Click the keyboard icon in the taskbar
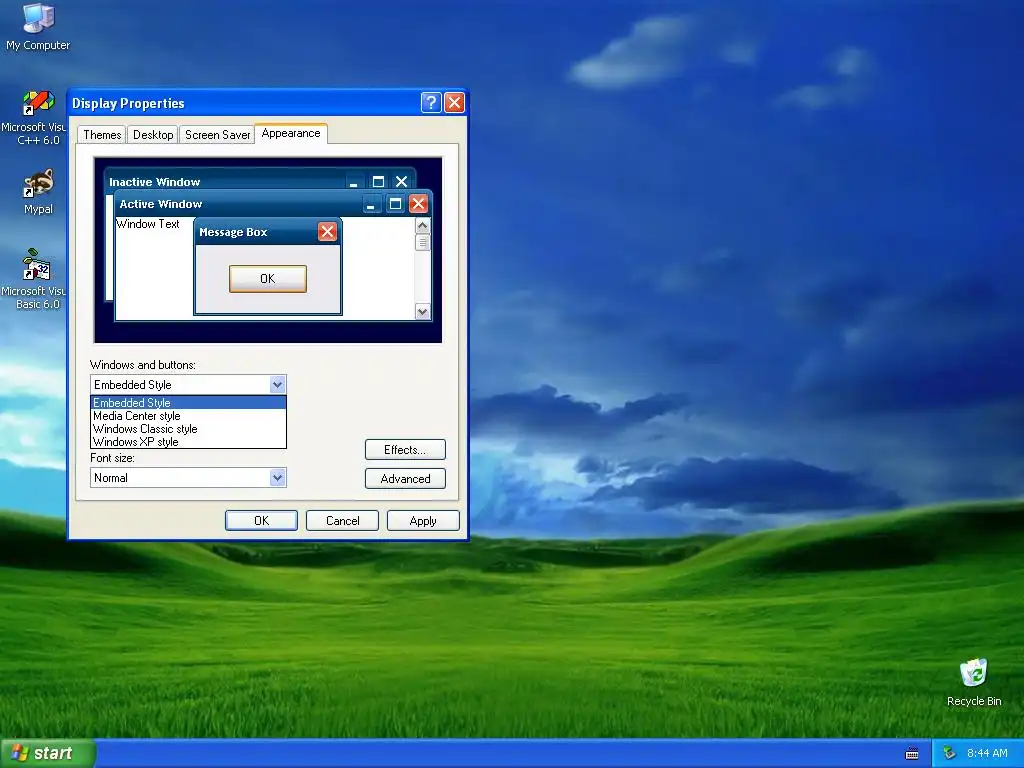 point(912,754)
